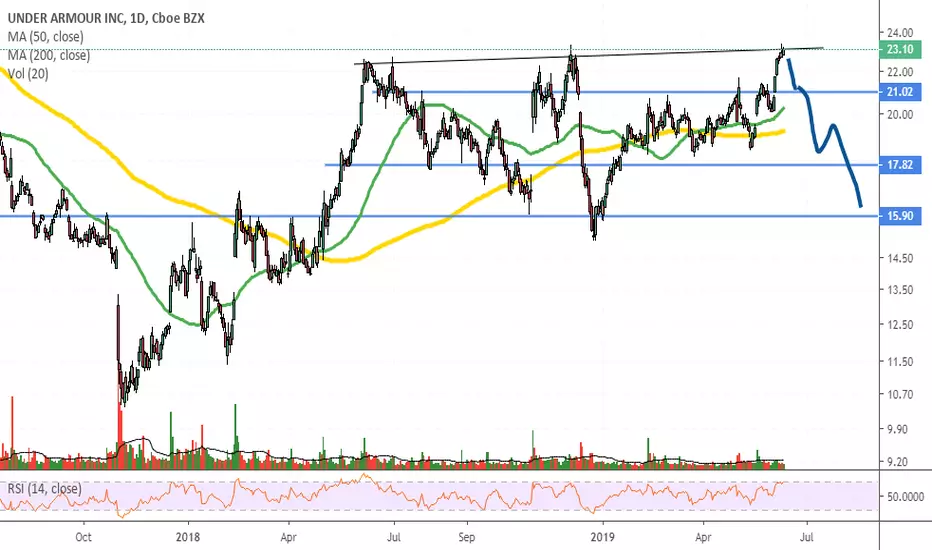This screenshot has width=932, height=550.
Task: Click the 2019 time axis label
Action: click(603, 537)
